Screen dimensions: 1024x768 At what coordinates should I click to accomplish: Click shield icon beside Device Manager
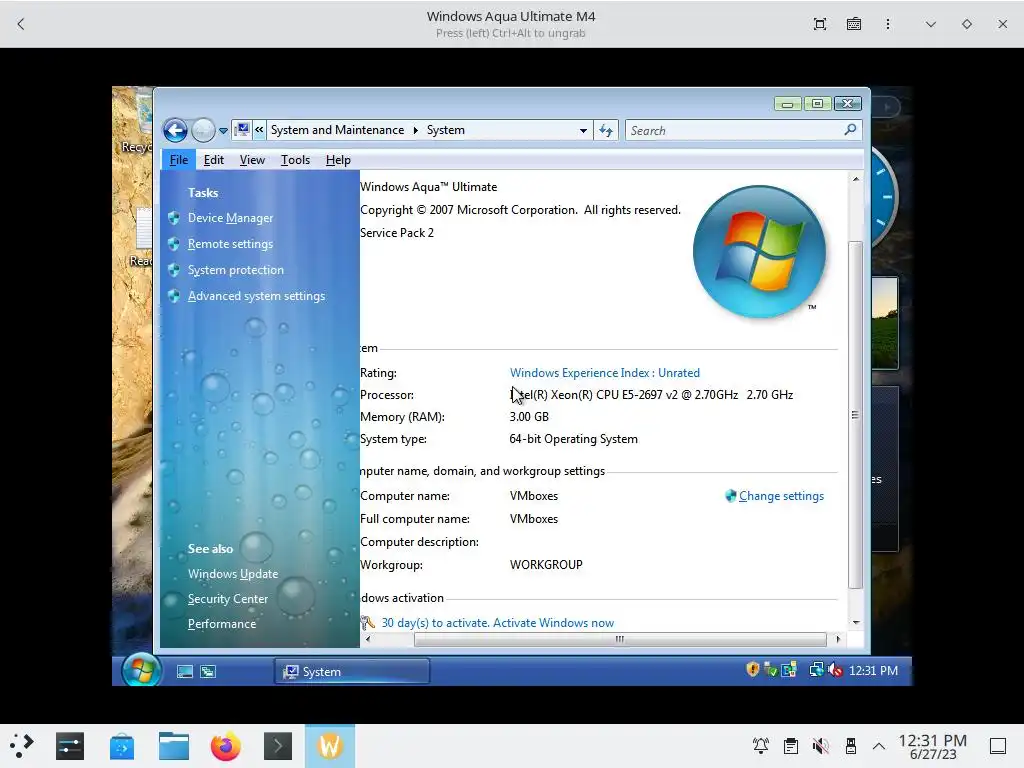coord(174,218)
